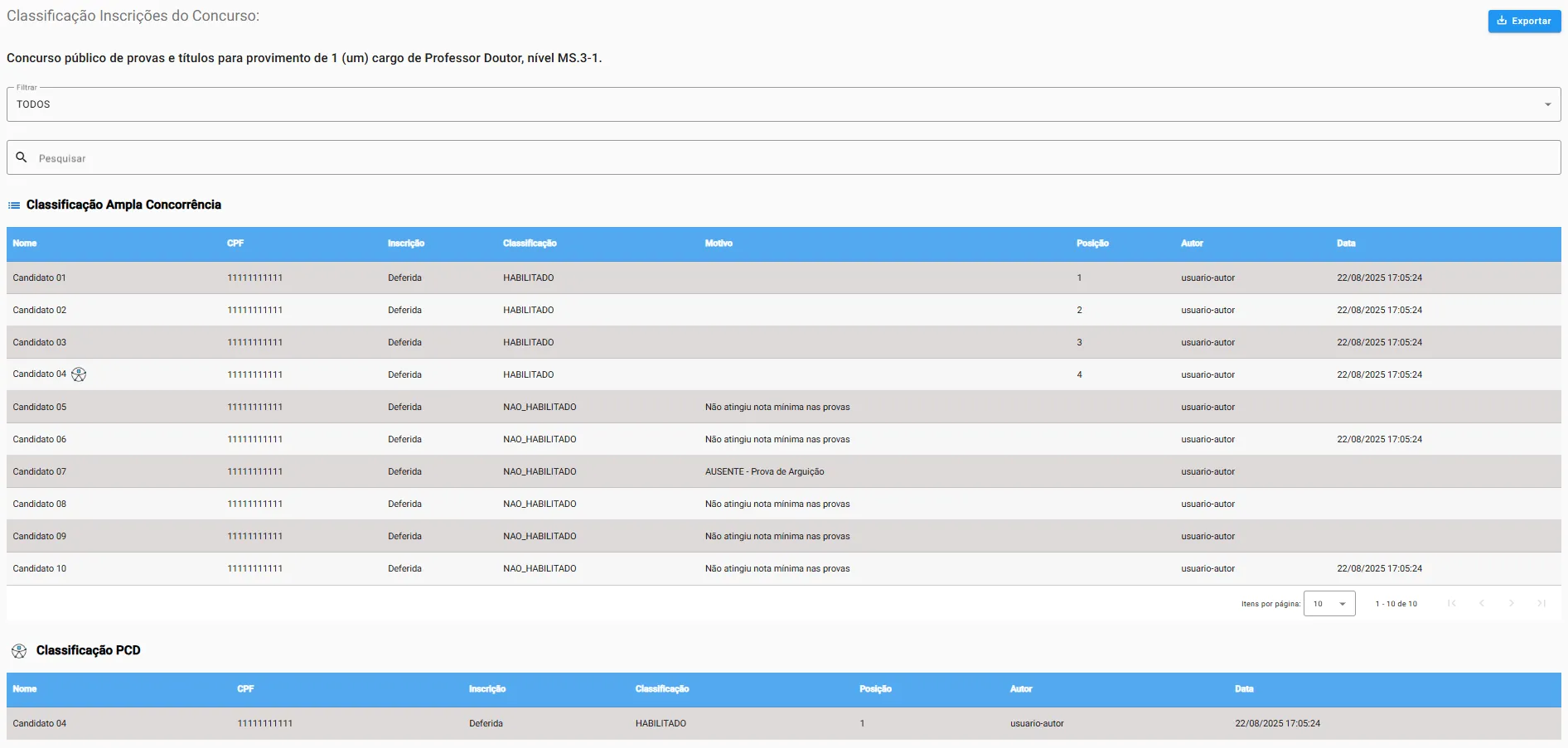Jump to last page arrow

click(1541, 604)
